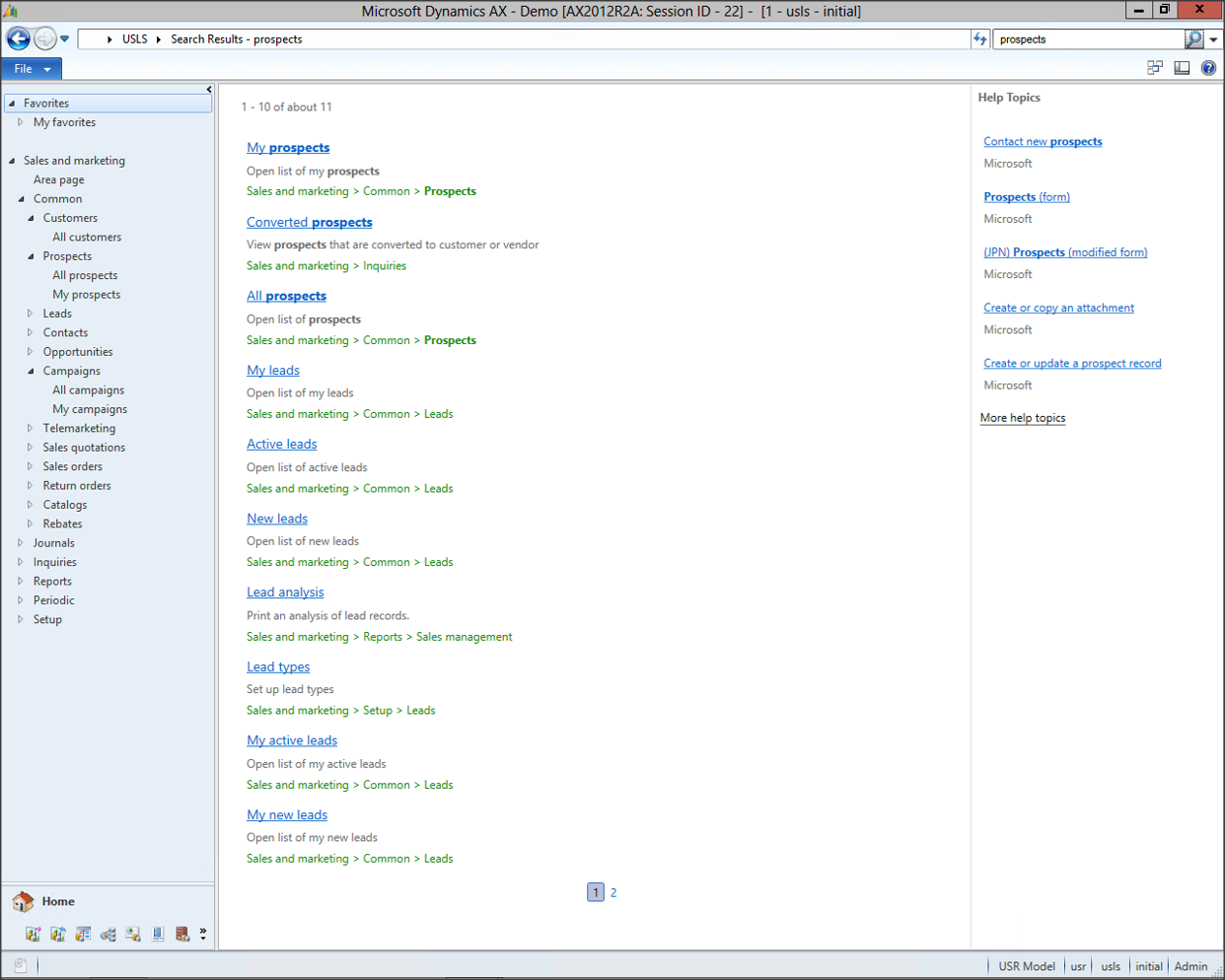Click the document icon in status bar
1225x980 pixels.
(x=20, y=965)
